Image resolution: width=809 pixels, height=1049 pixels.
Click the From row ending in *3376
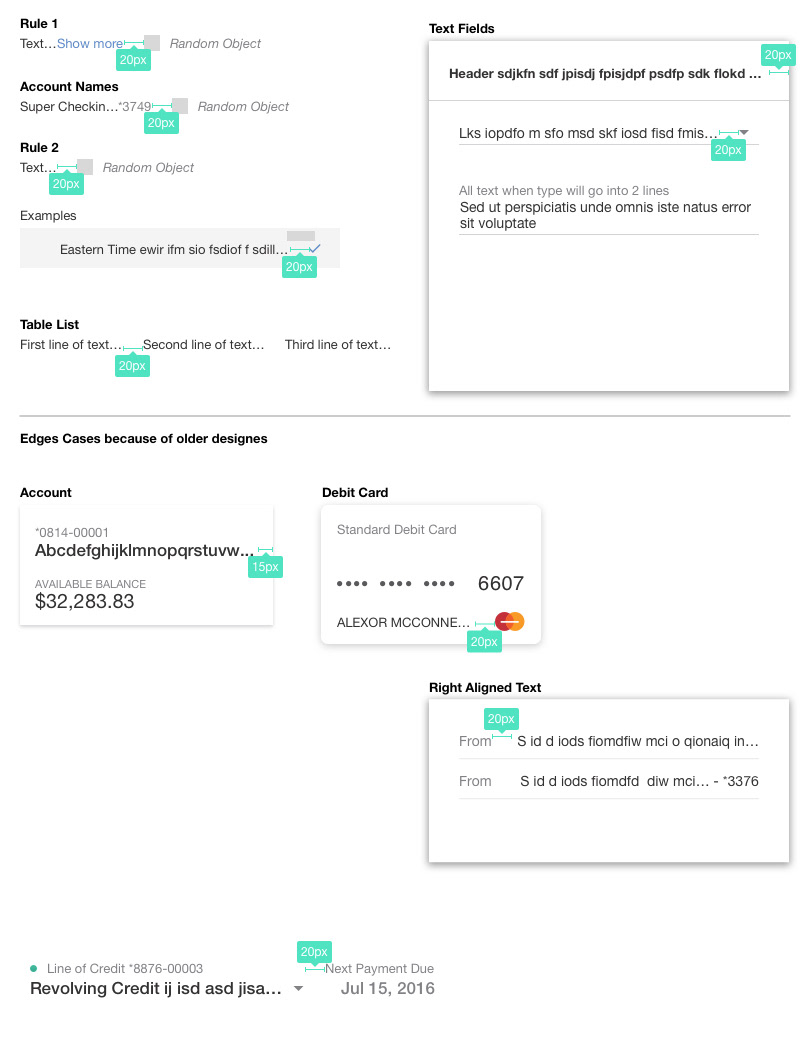coord(608,781)
